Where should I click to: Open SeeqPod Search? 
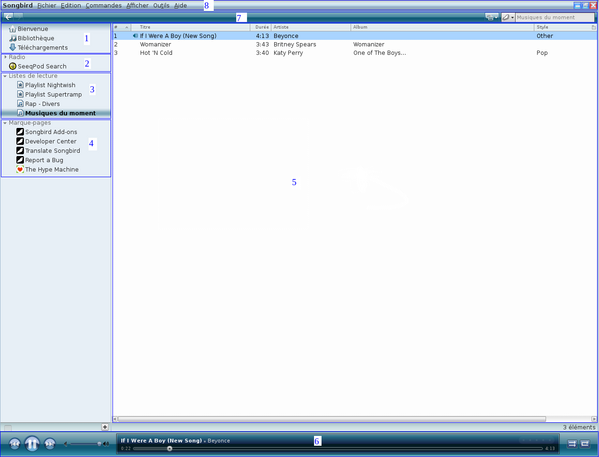pyautogui.click(x=37, y=66)
